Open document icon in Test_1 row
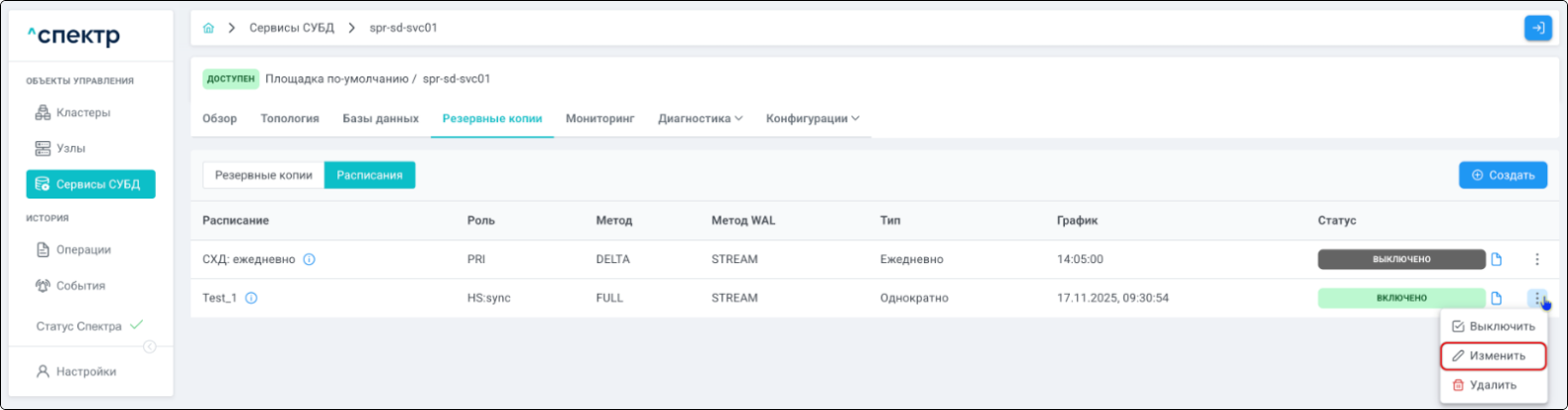Screen dimensions: 1568x410 pos(1497,298)
